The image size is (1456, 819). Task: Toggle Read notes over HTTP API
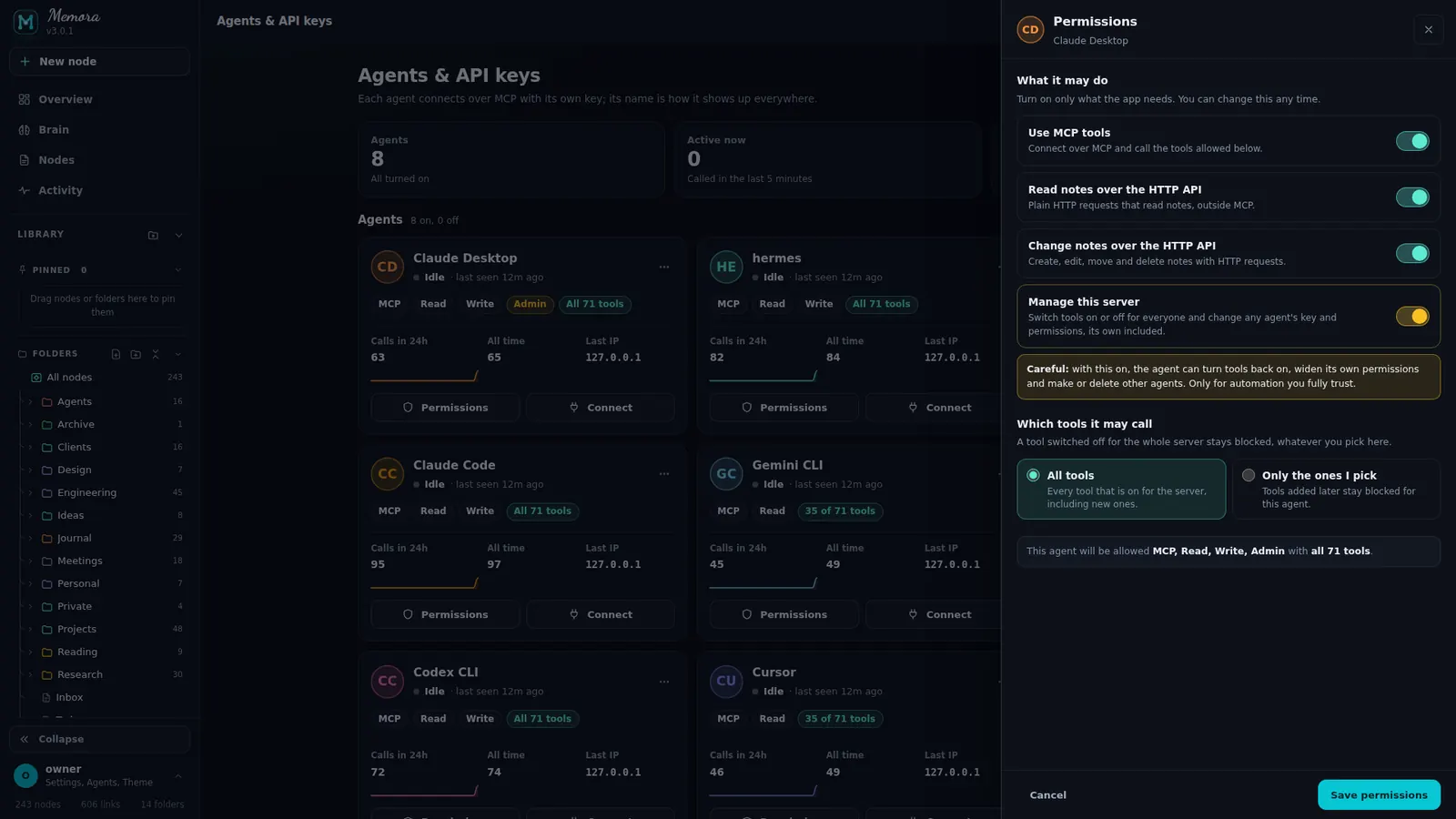tap(1412, 197)
